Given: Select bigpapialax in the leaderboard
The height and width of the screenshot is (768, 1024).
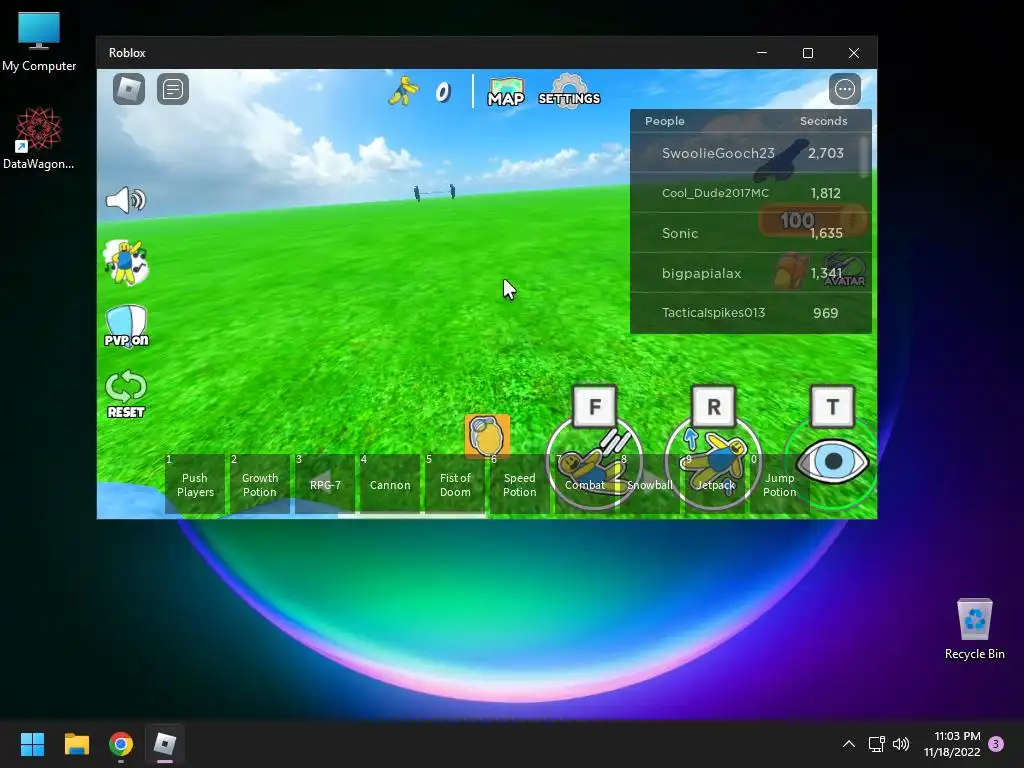Looking at the screenshot, I should pyautogui.click(x=750, y=273).
